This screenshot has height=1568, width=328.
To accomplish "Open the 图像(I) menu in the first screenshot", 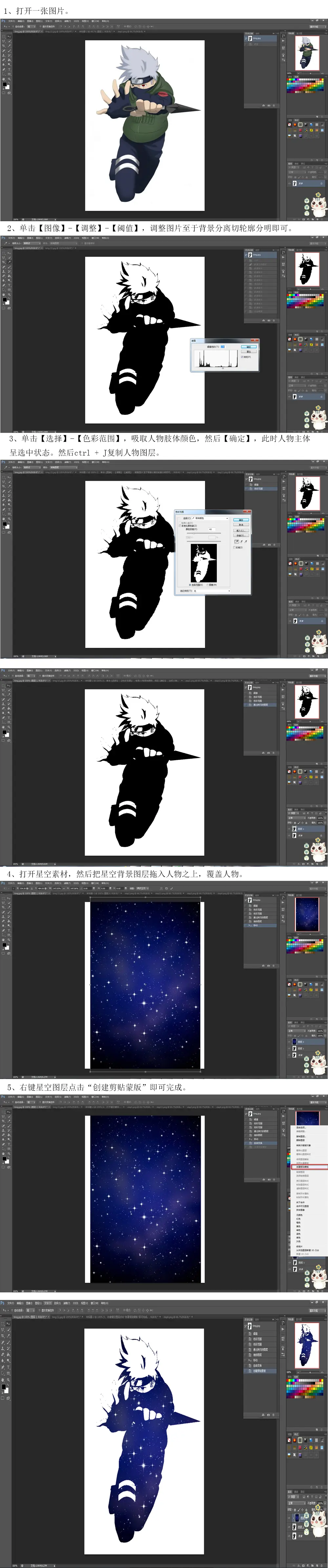I will point(30,21).
